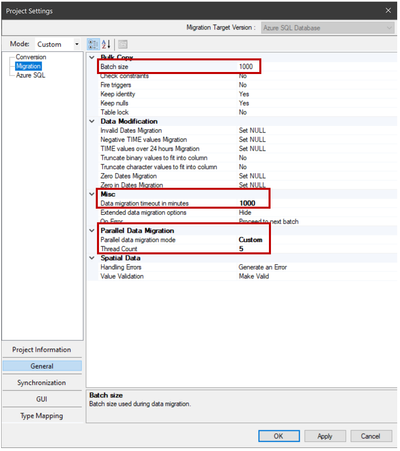The image size is (400, 451).
Task: Click Truncate binary values to fit into column
Action: pos(154,158)
